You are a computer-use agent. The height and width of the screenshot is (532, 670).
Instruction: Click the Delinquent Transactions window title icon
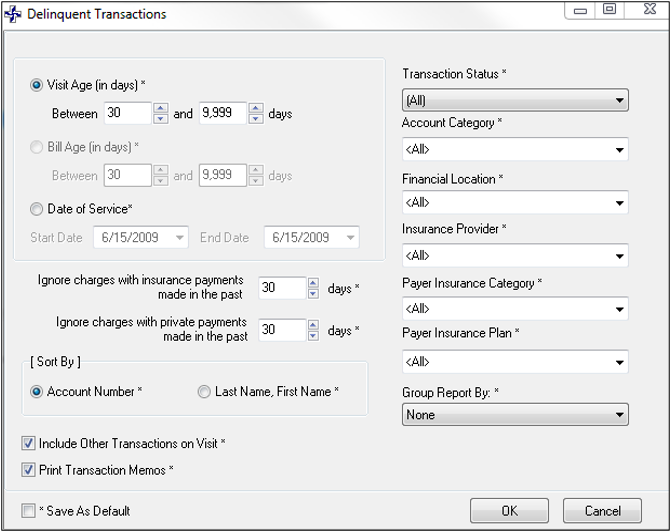(13, 14)
